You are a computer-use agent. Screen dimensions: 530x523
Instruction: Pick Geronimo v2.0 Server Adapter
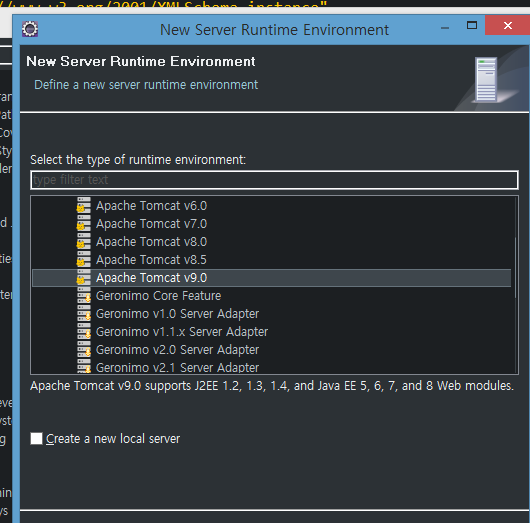[177, 350]
